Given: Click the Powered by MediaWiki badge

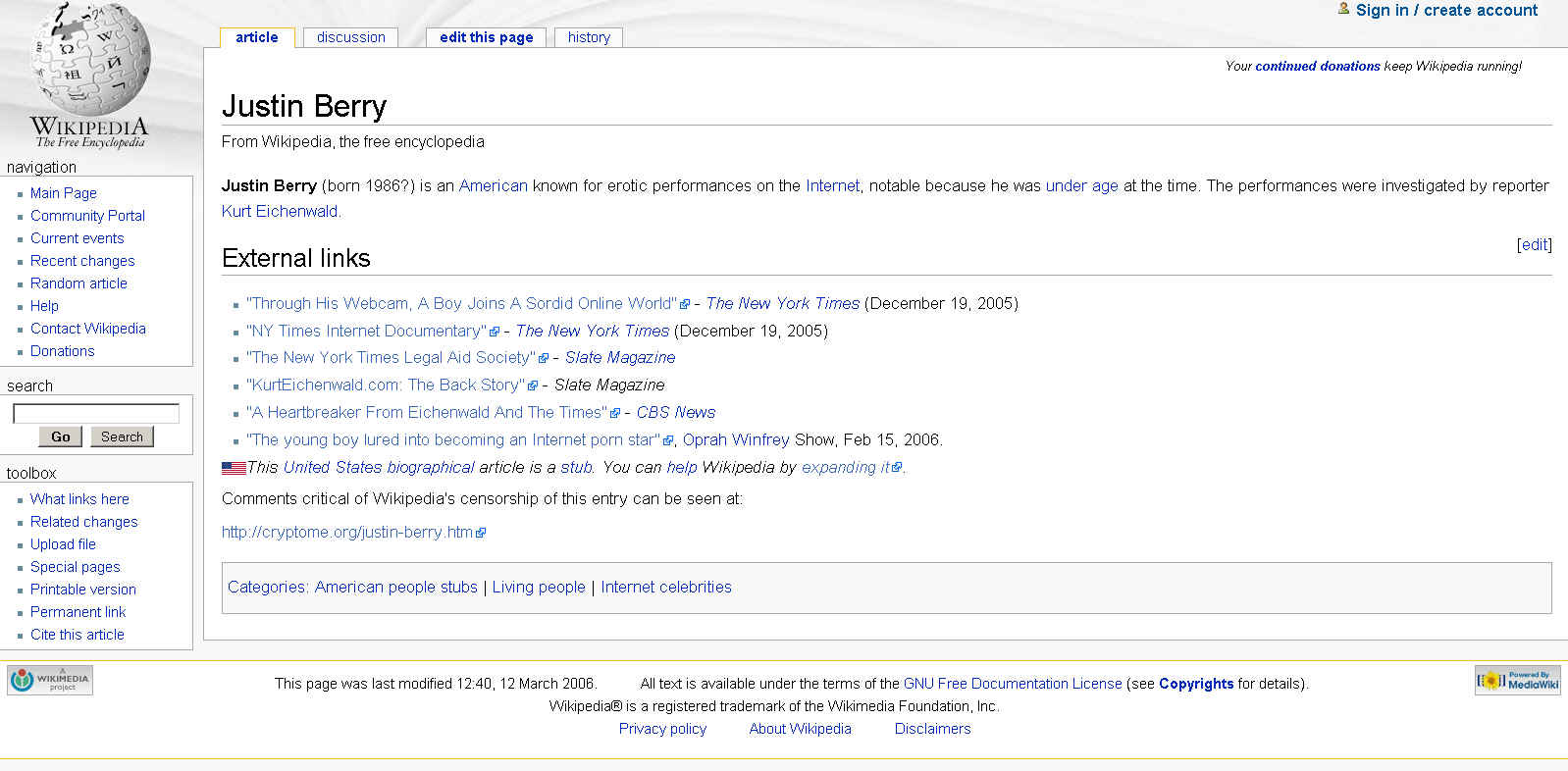Looking at the screenshot, I should pyautogui.click(x=1517, y=680).
